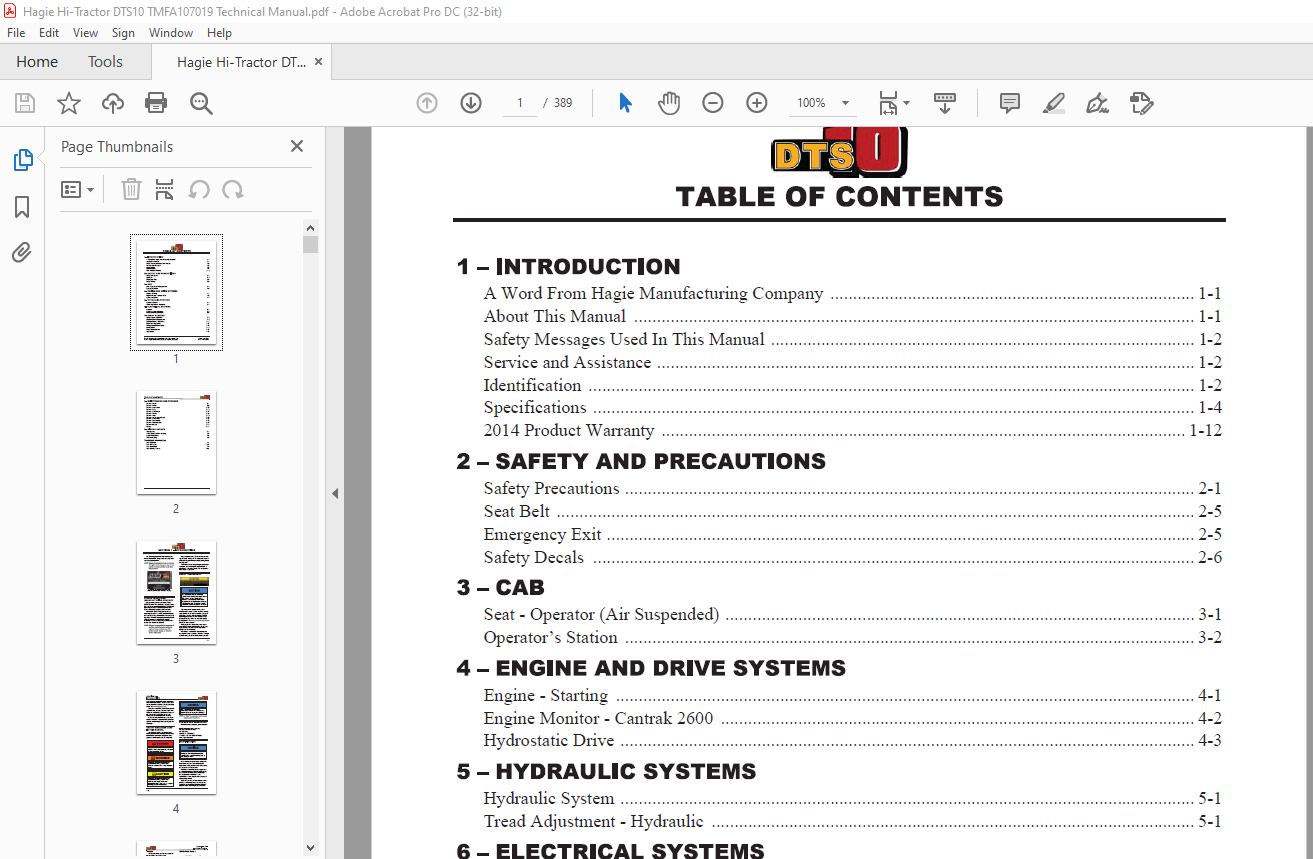The width and height of the screenshot is (1313, 859).
Task: Click 'Seat Belt' contents entry
Action: tap(517, 512)
